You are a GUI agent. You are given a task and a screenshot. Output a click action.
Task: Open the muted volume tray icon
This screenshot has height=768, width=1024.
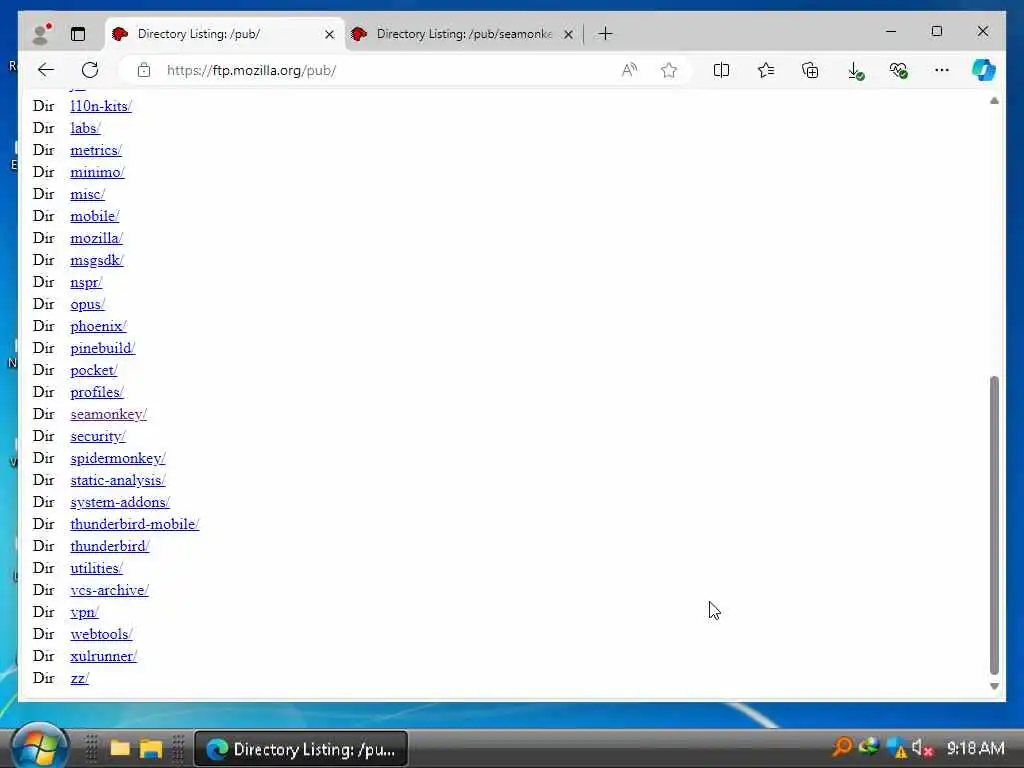[x=921, y=748]
